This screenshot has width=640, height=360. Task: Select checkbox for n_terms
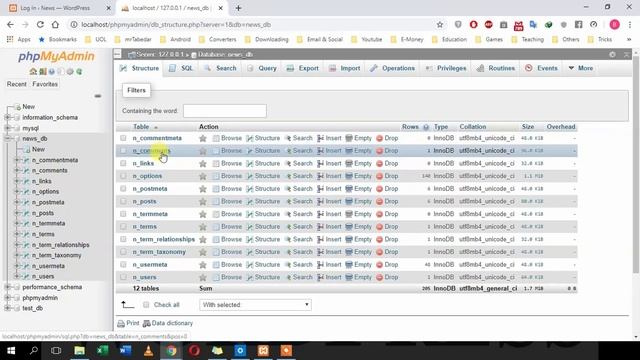pos(123,227)
